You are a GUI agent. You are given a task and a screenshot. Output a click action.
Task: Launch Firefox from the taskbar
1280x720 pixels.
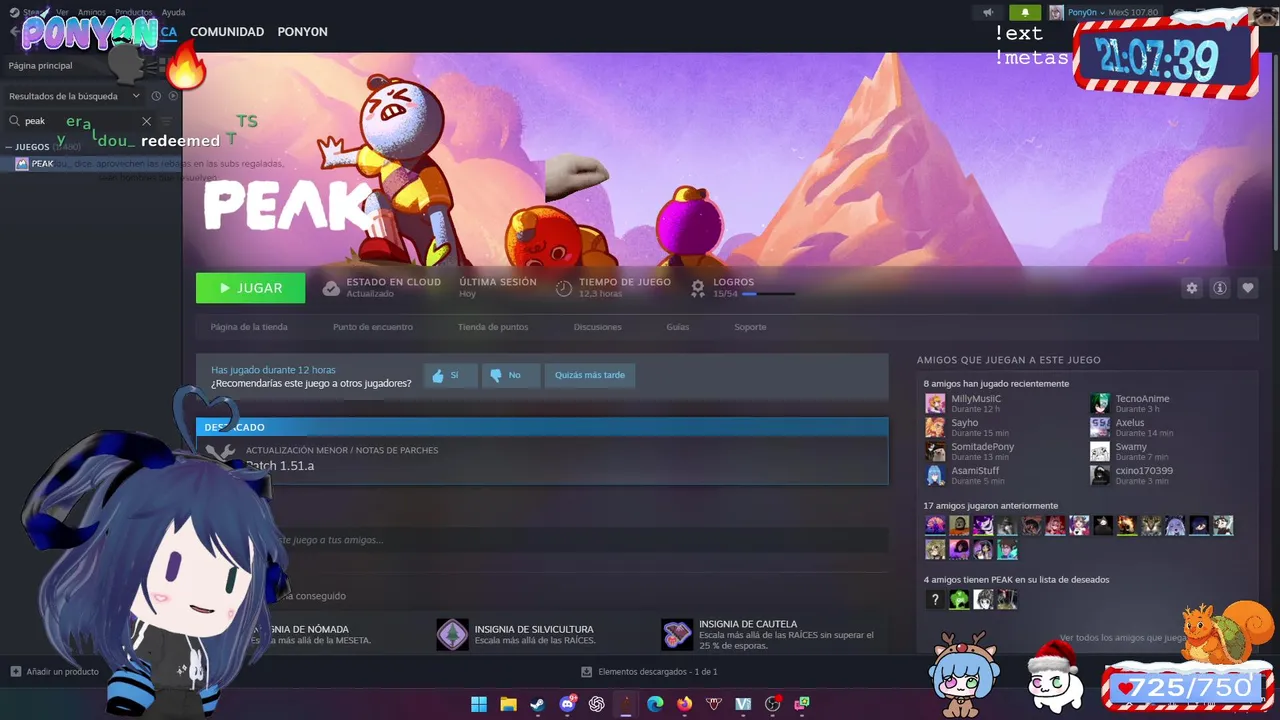pos(684,704)
